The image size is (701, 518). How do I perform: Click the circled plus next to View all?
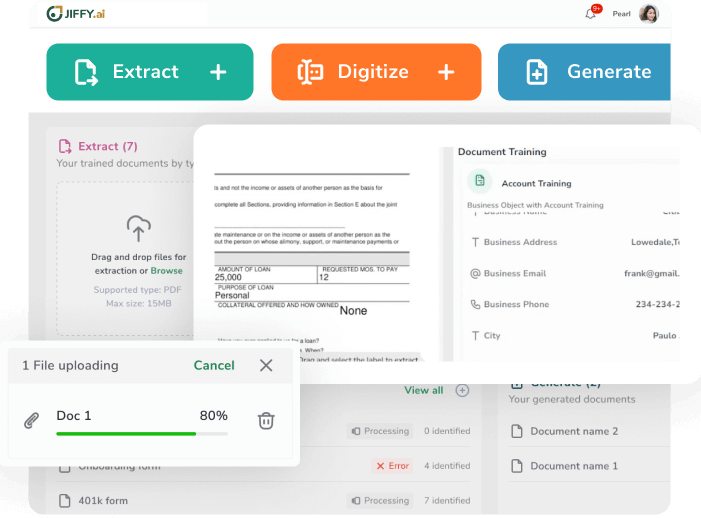coord(462,390)
